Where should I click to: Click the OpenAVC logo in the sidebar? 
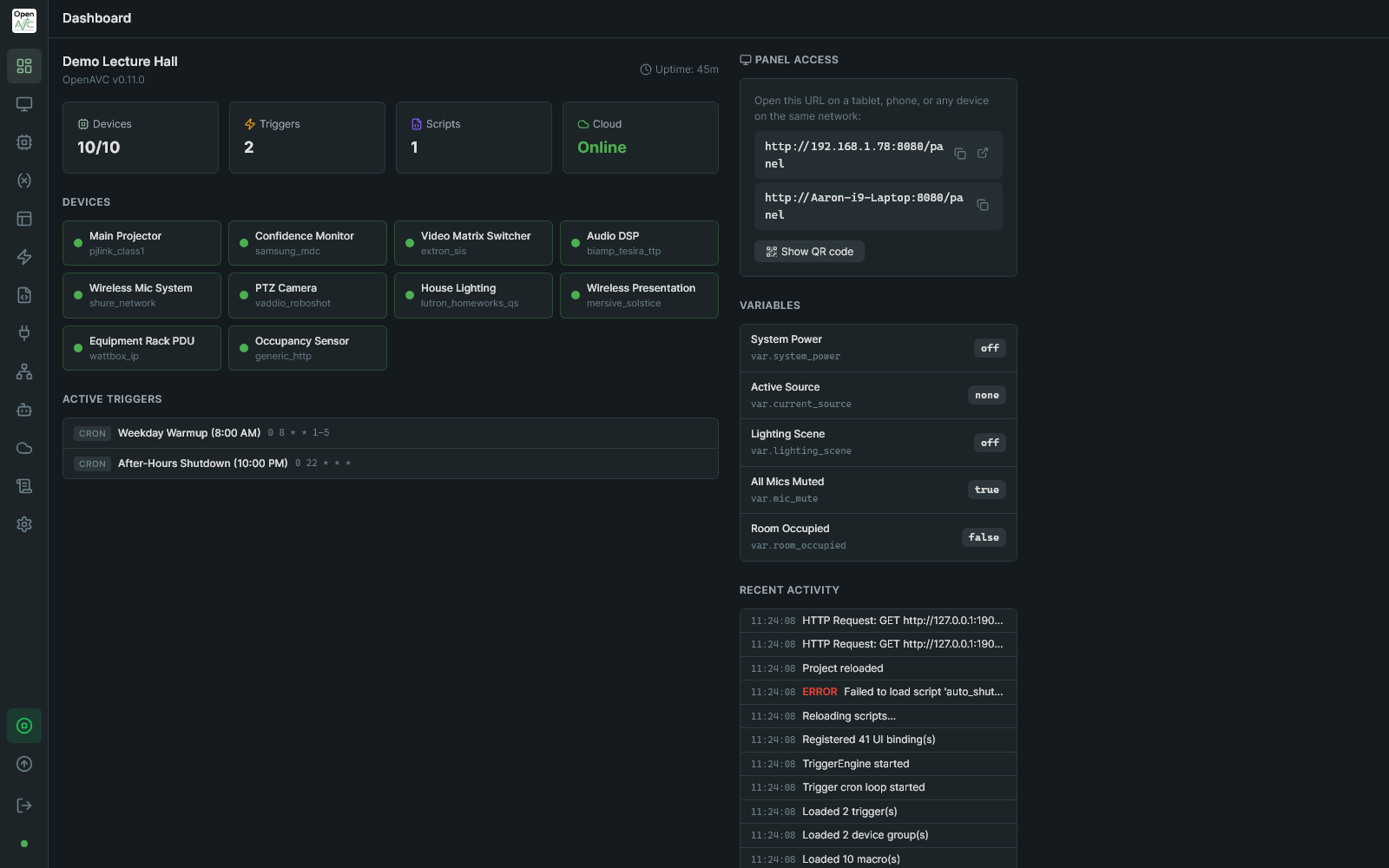click(x=24, y=20)
